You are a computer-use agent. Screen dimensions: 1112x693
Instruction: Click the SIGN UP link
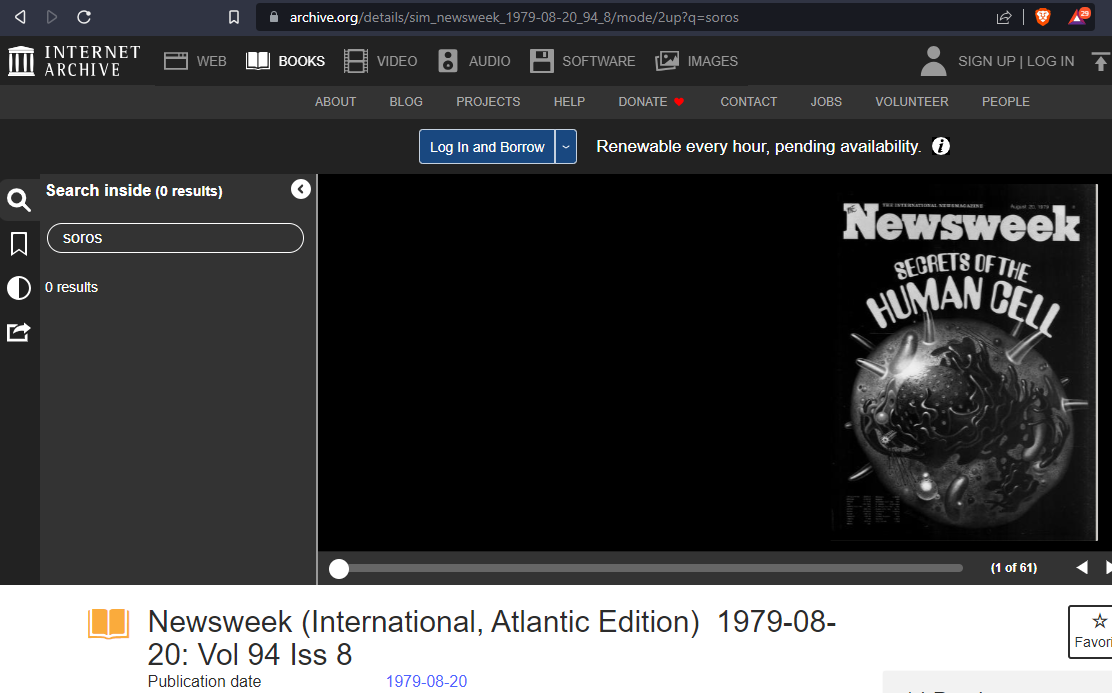(x=986, y=61)
